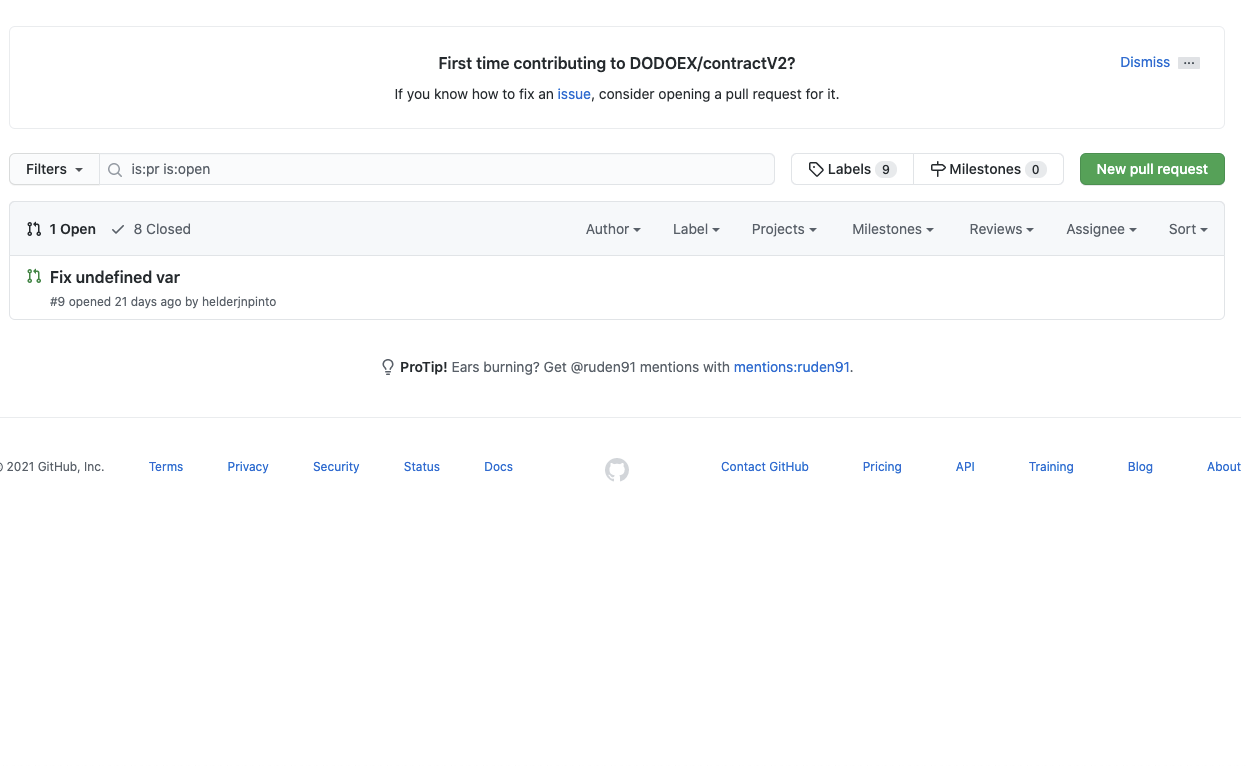Click the search magnifier icon in the filter box

point(115,170)
